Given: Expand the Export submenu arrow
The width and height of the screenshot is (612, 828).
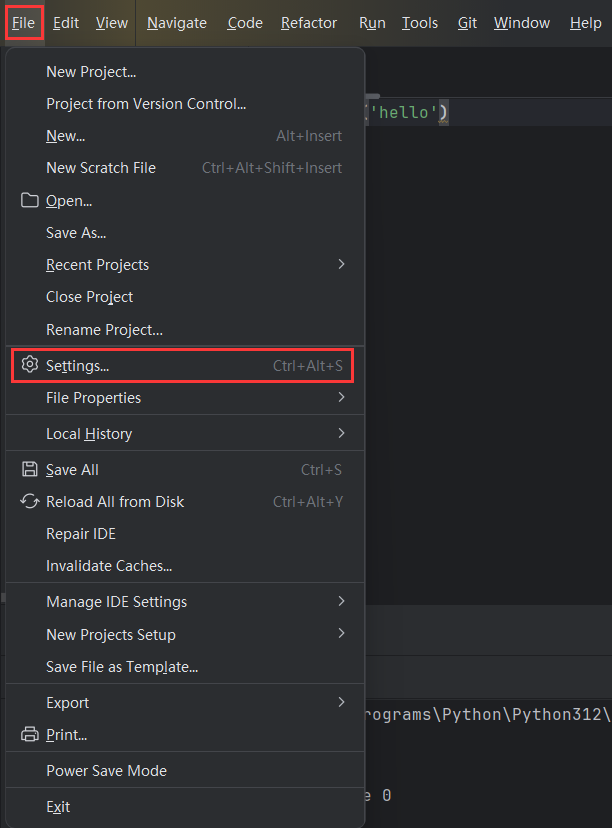Looking at the screenshot, I should click(x=341, y=703).
